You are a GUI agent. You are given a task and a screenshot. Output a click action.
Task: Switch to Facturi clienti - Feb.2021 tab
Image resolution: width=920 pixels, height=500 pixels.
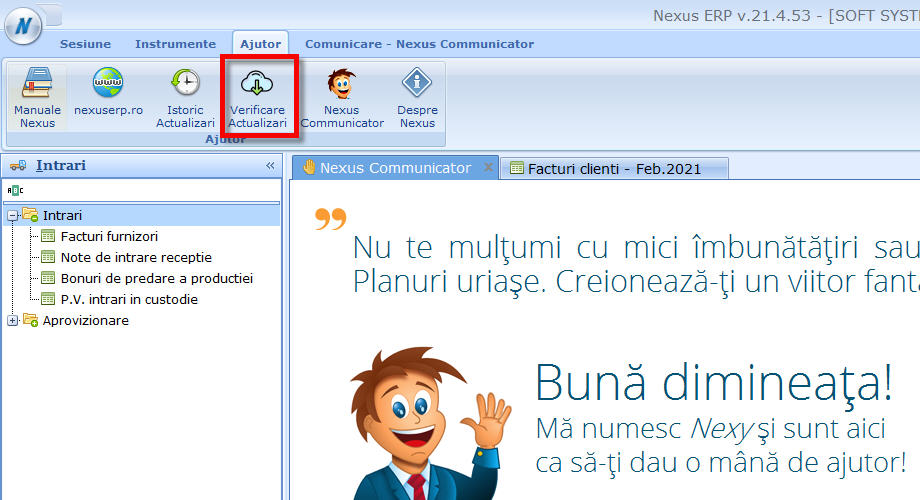click(614, 168)
